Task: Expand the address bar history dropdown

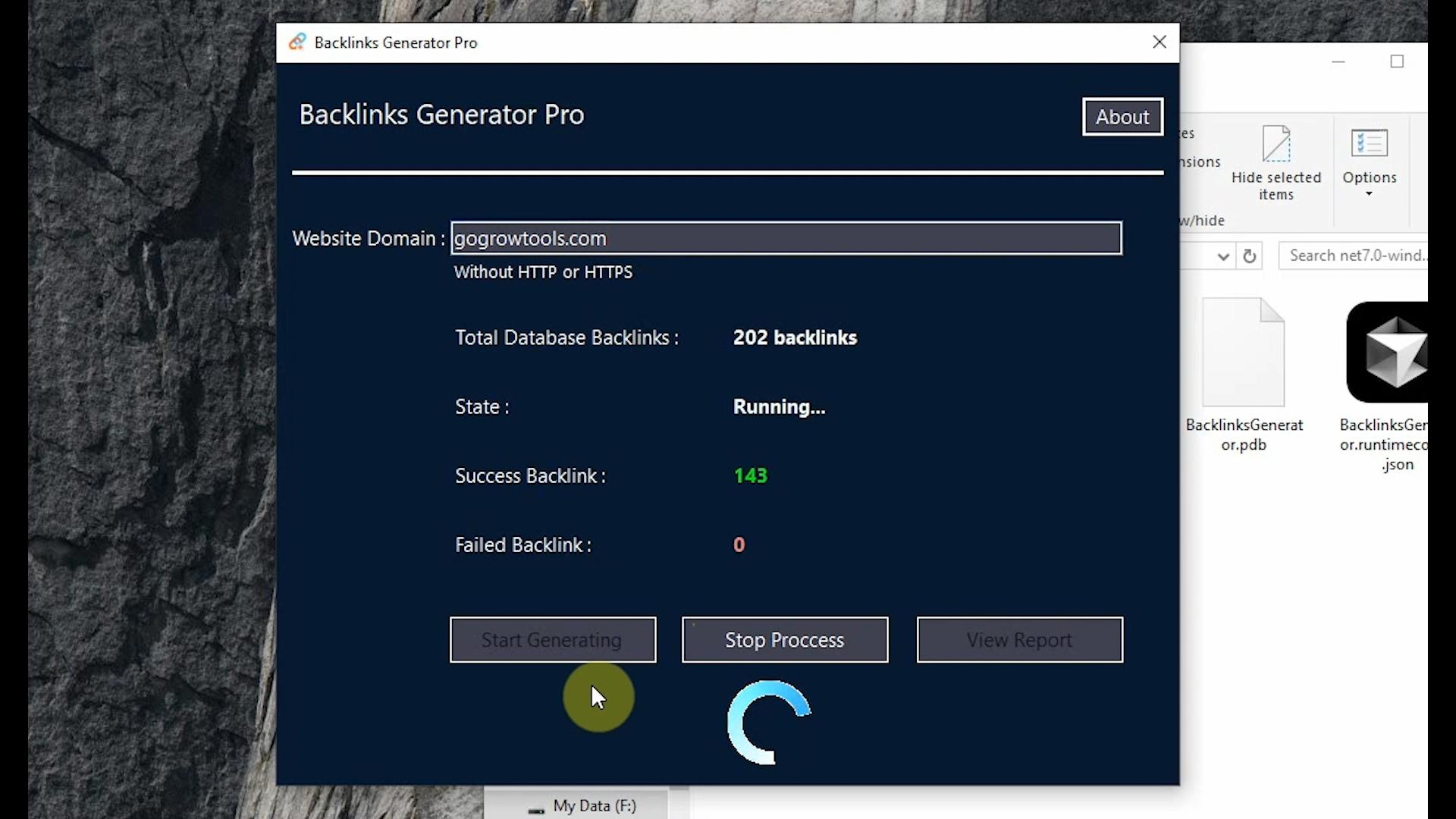Action: (x=1222, y=256)
